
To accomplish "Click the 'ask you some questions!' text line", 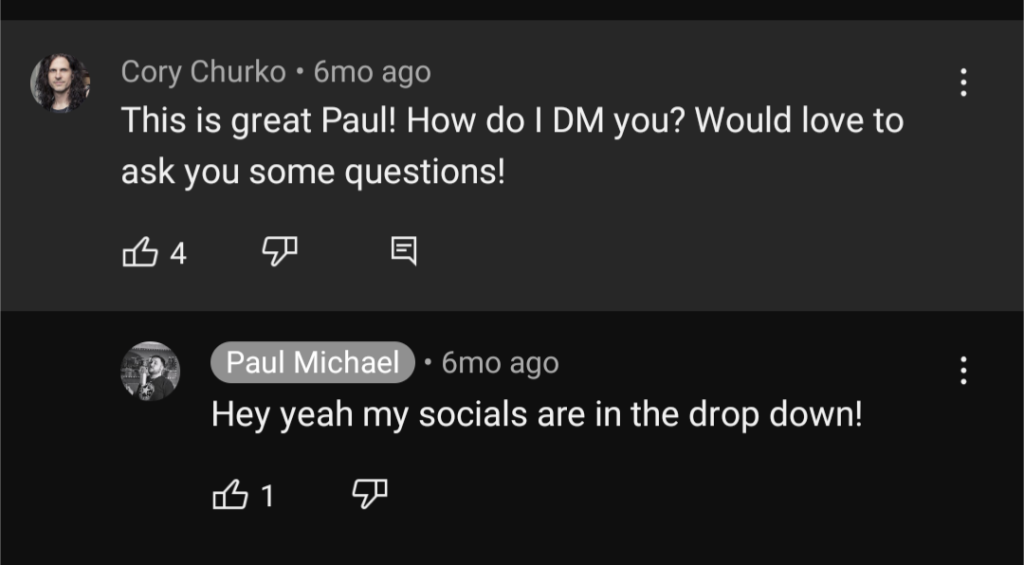I will [313, 172].
